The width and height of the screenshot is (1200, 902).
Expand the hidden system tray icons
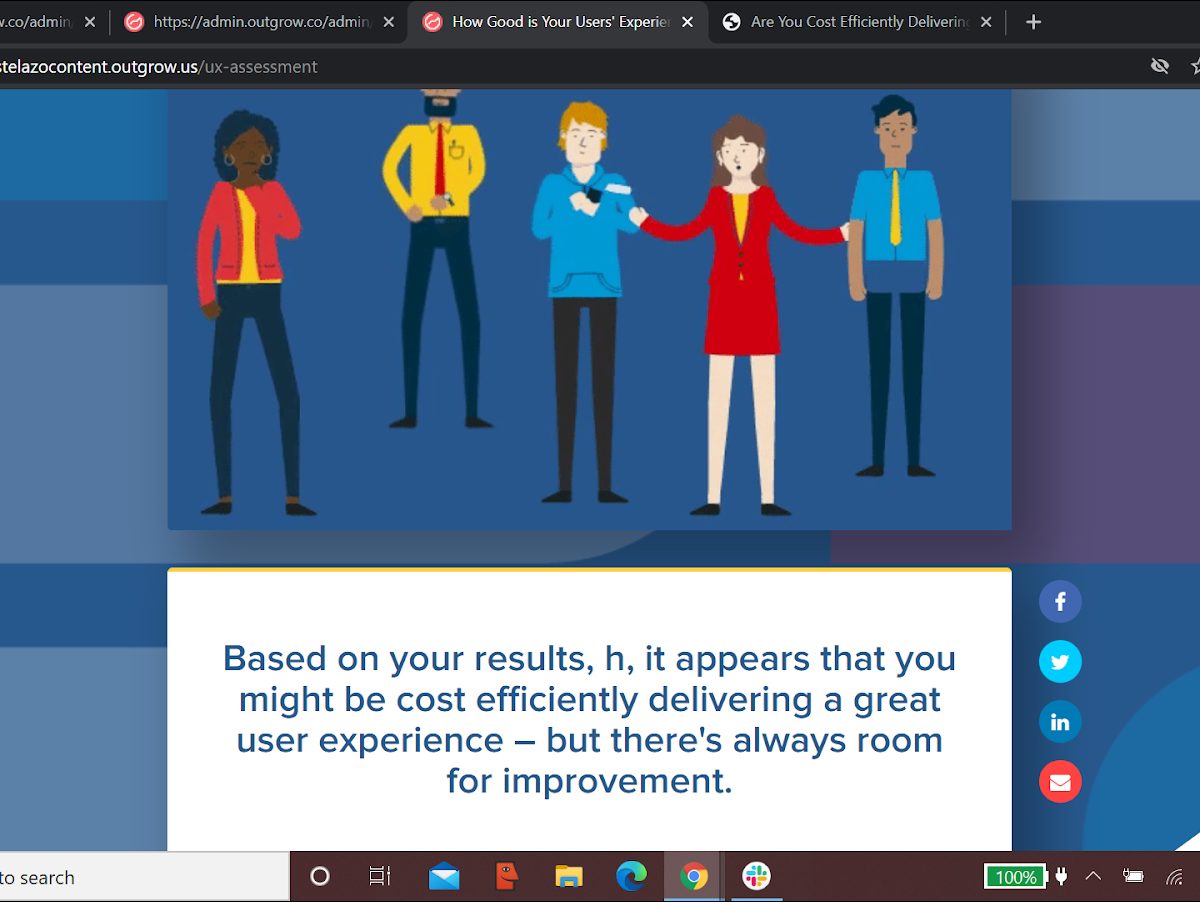[1093, 877]
